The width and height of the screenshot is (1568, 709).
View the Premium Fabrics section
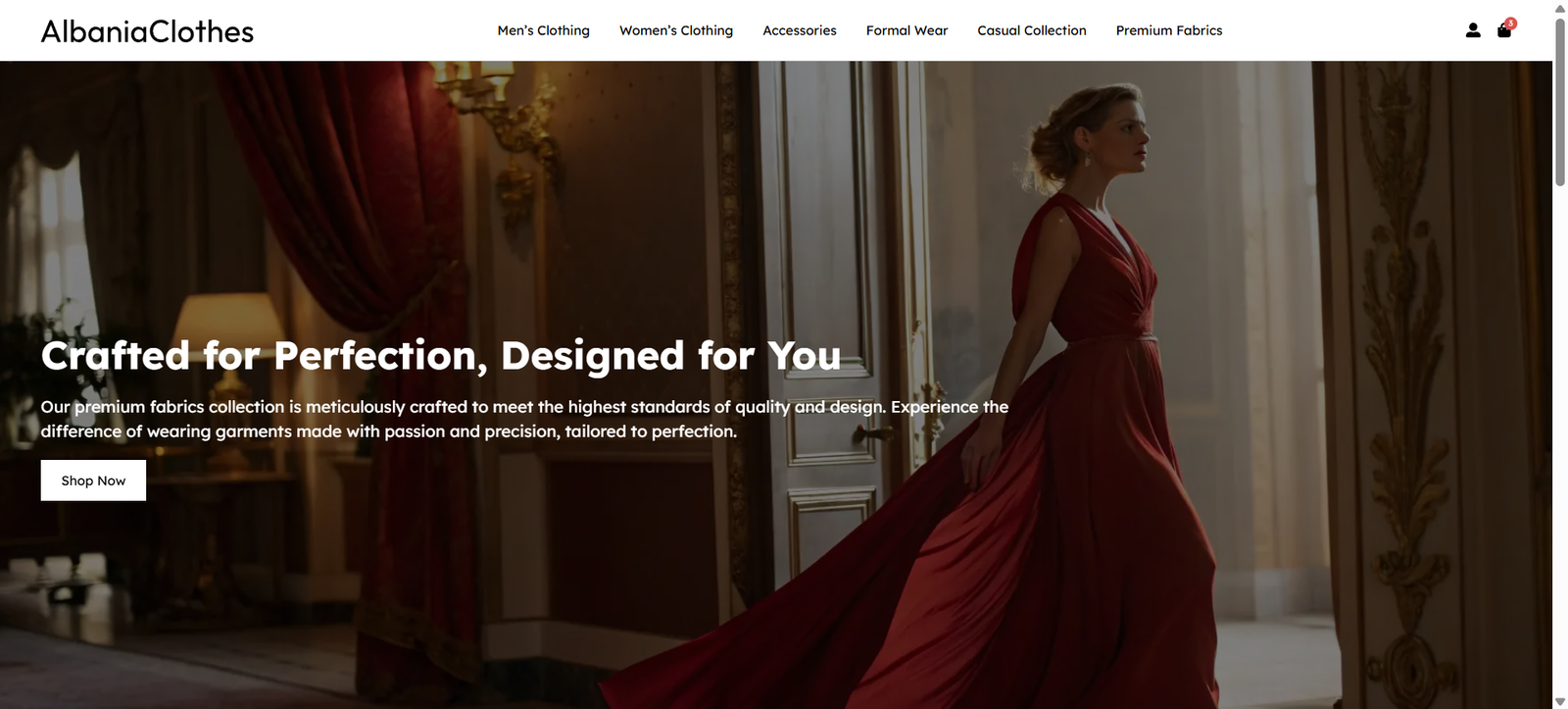point(1169,30)
